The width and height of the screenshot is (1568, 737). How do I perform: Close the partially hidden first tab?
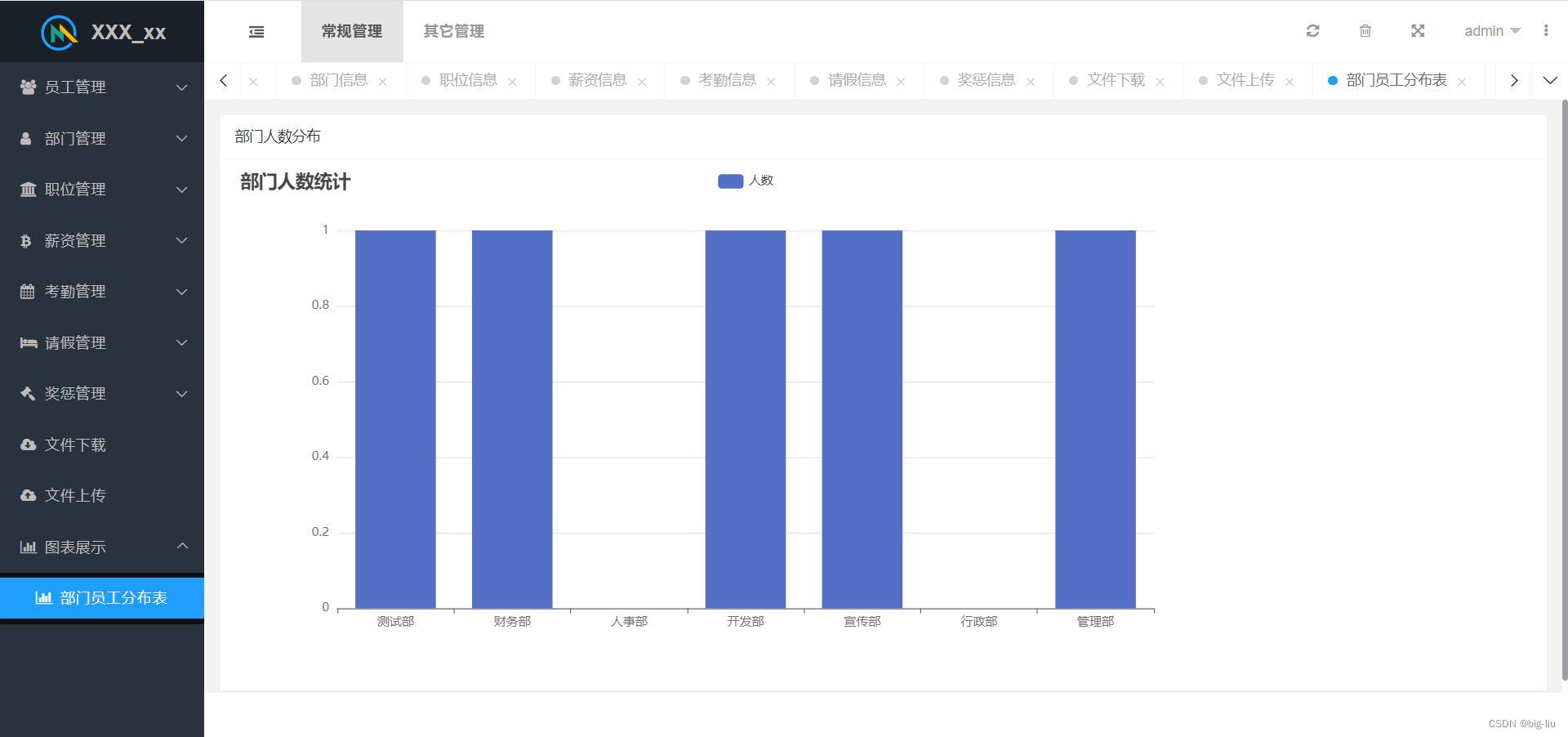pyautogui.click(x=253, y=82)
